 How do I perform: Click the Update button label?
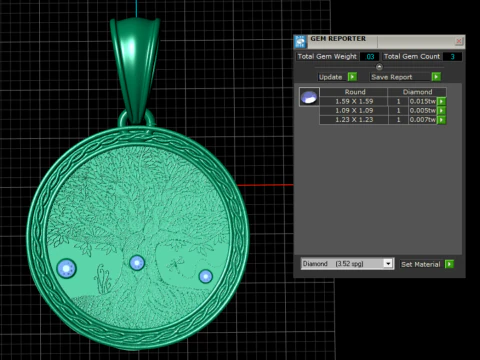click(x=331, y=77)
